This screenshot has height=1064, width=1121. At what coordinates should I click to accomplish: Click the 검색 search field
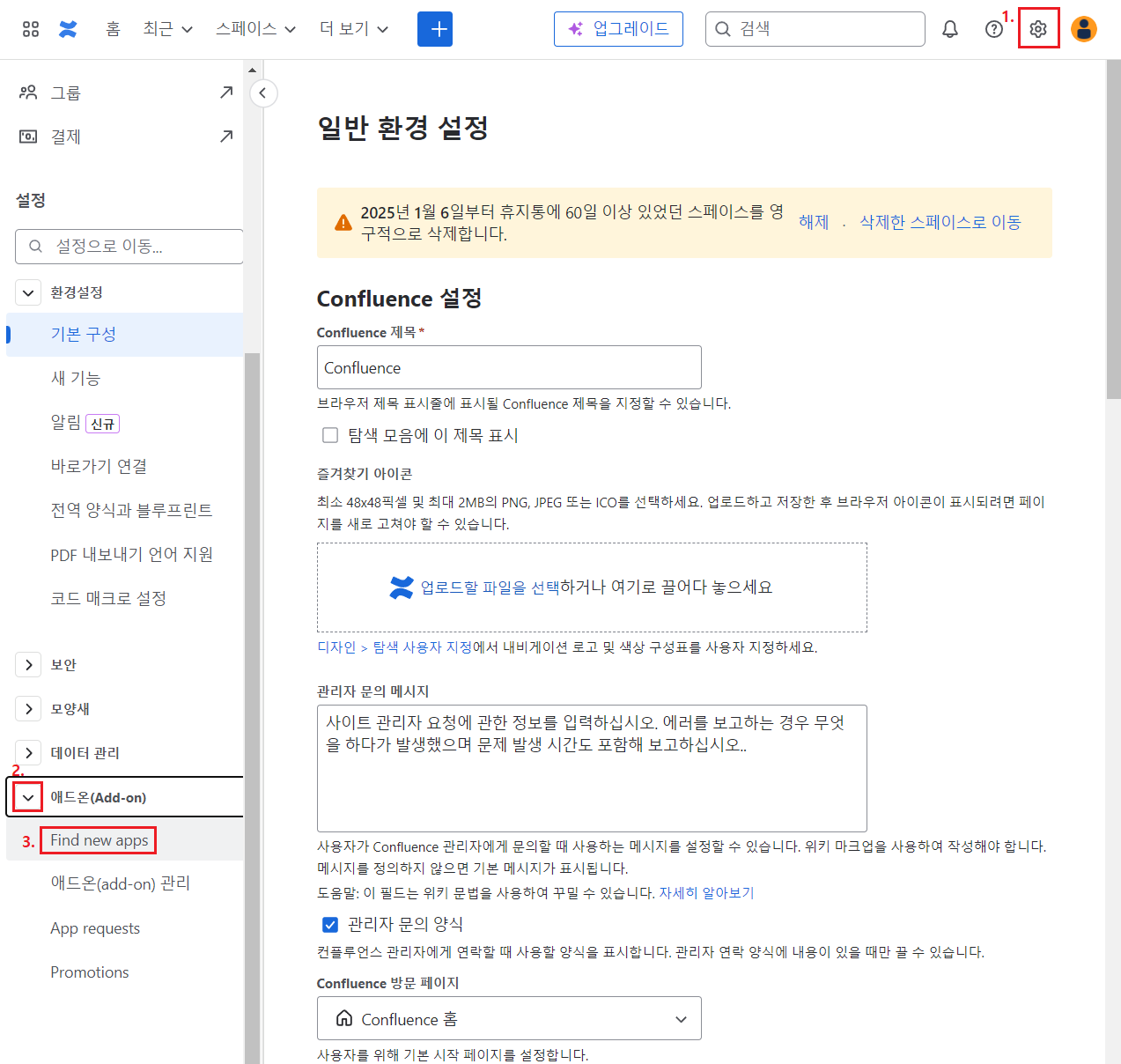[815, 29]
